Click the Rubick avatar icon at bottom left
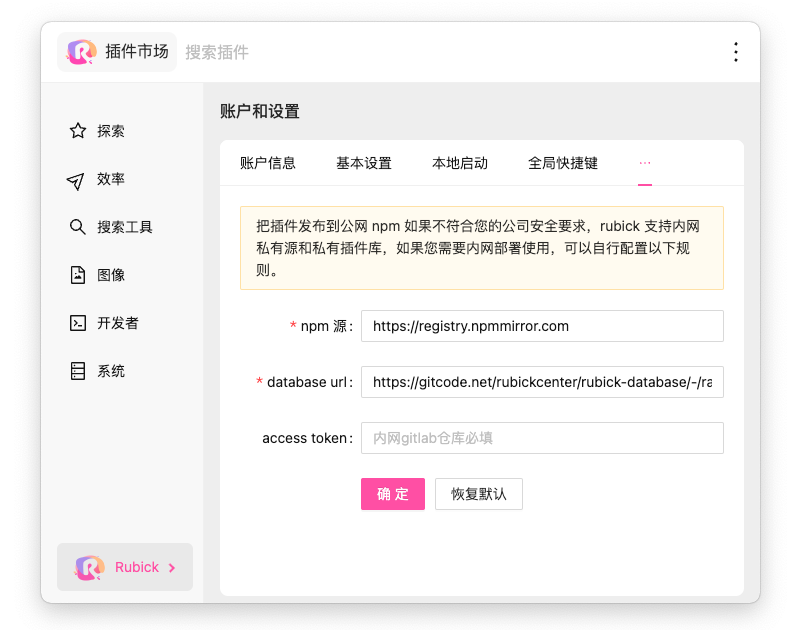This screenshot has width=799, height=630. [x=90, y=567]
